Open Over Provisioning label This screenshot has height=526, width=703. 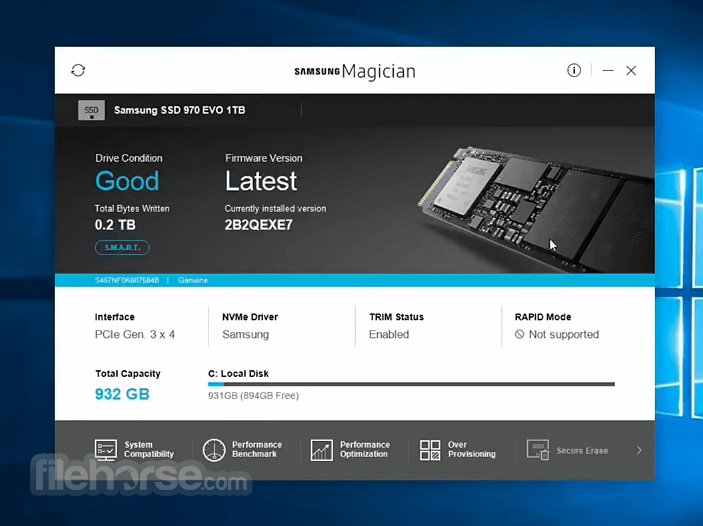point(472,449)
